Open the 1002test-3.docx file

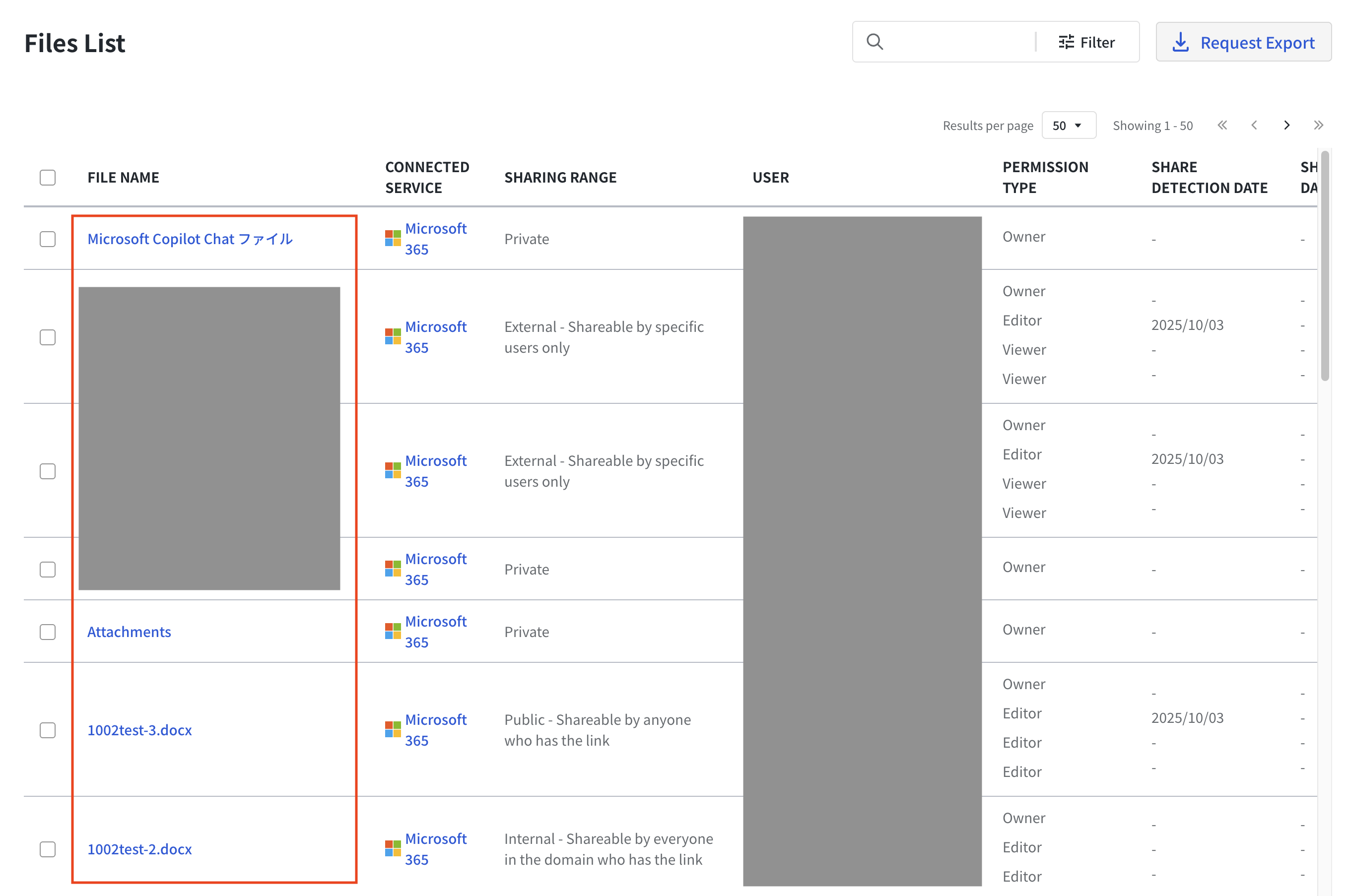139,730
